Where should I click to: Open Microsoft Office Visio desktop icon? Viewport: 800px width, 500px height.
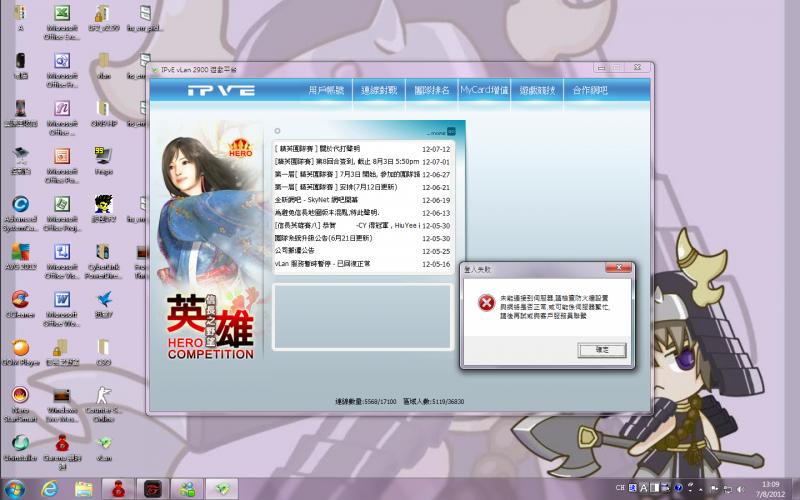pos(62,260)
